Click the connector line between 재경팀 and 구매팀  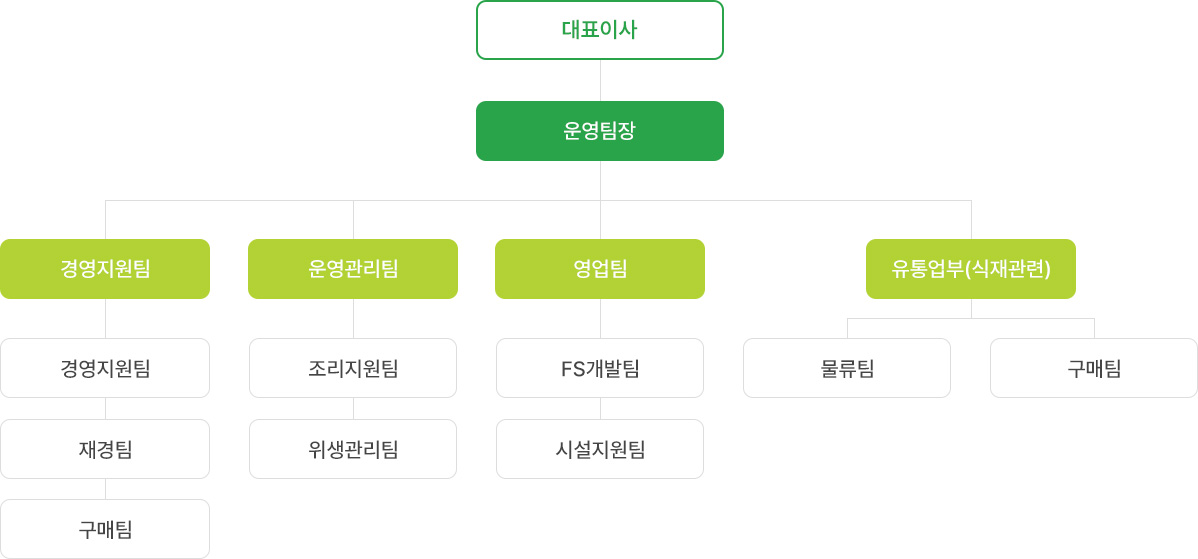tap(105, 489)
